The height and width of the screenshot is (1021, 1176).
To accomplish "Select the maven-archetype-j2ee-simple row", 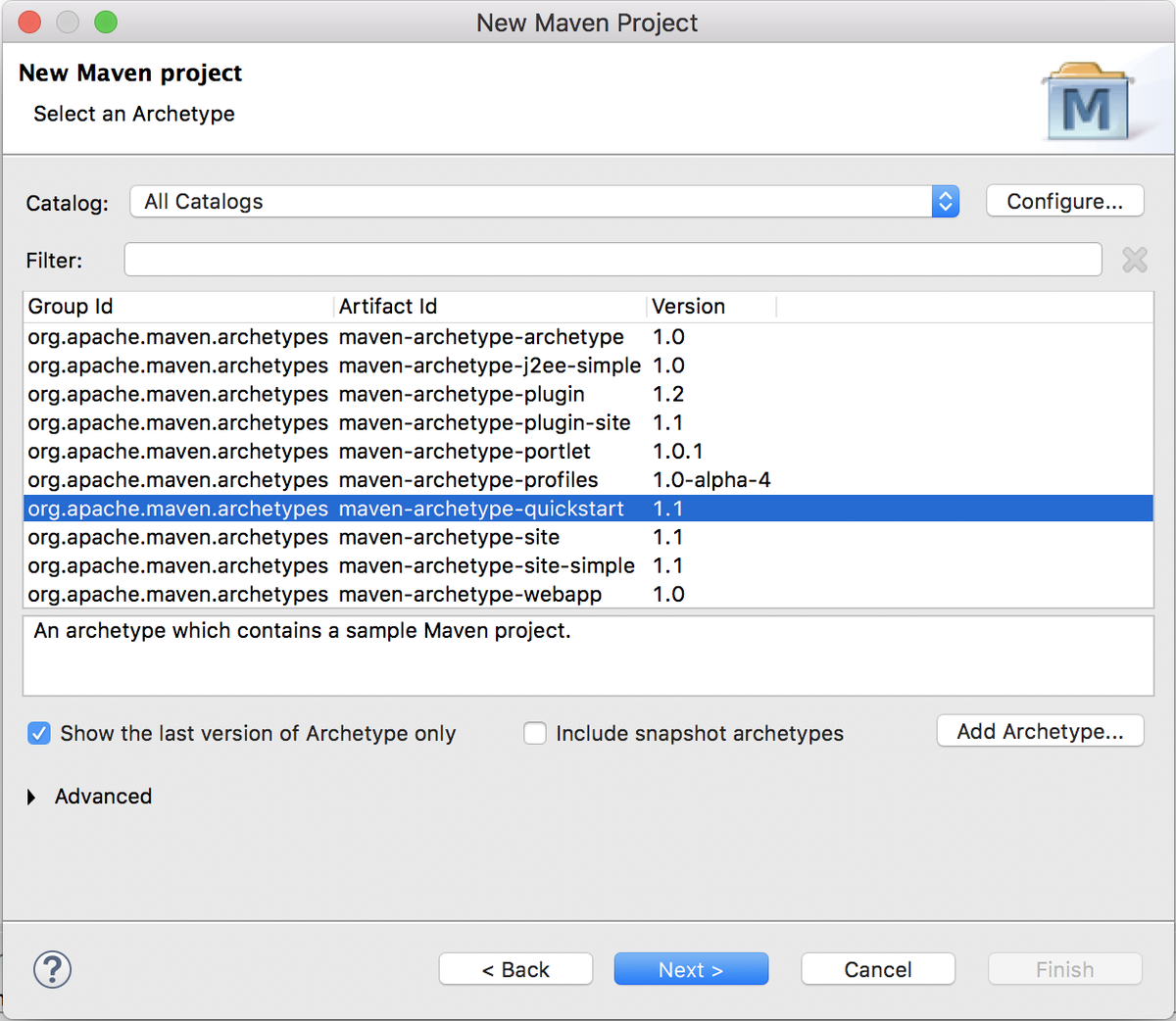I will 588,365.
